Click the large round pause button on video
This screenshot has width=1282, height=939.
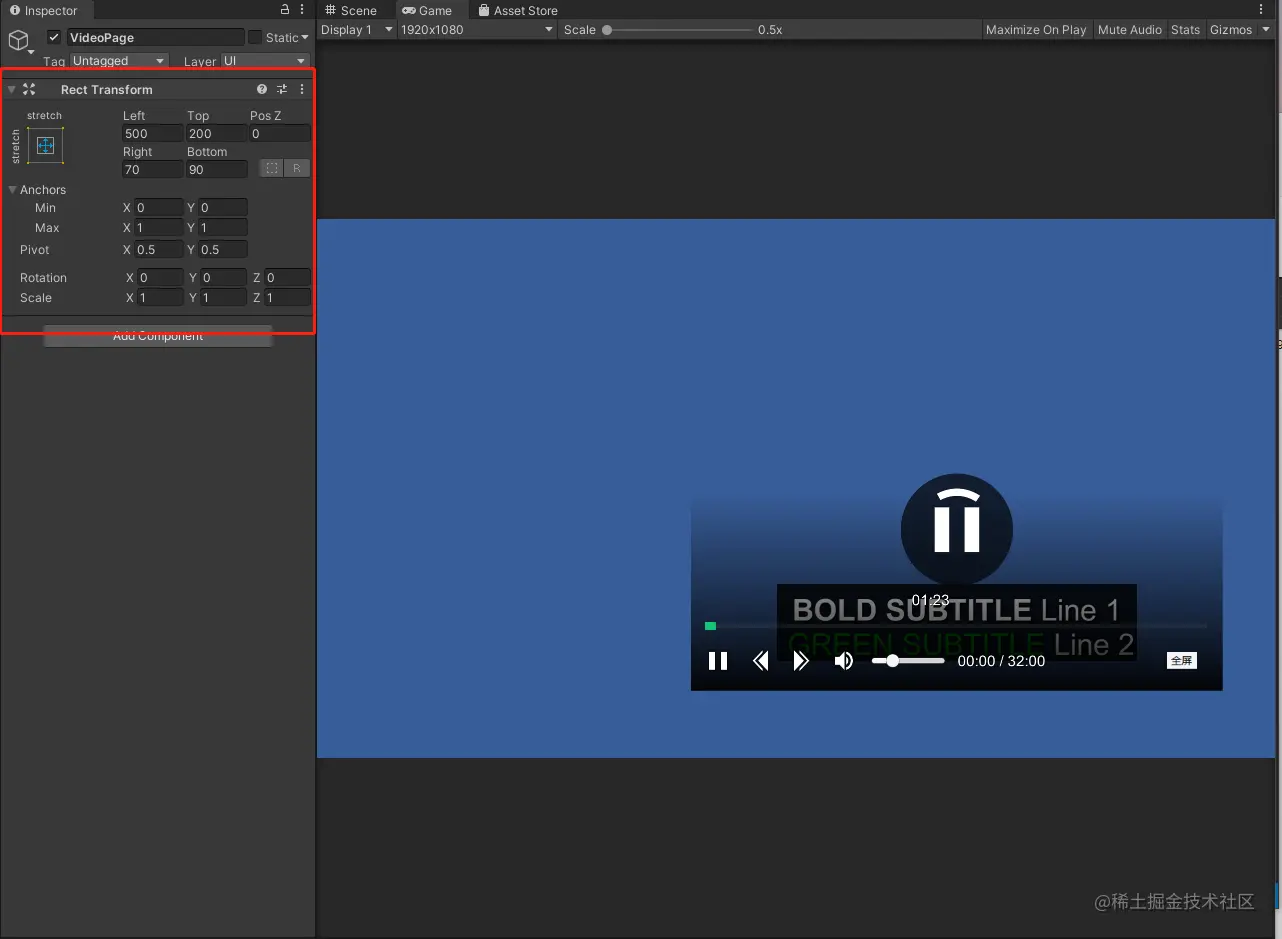(957, 529)
